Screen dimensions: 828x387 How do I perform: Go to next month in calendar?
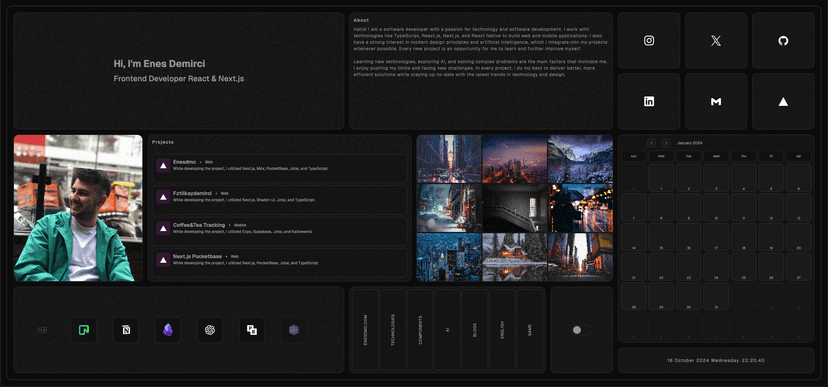point(666,143)
